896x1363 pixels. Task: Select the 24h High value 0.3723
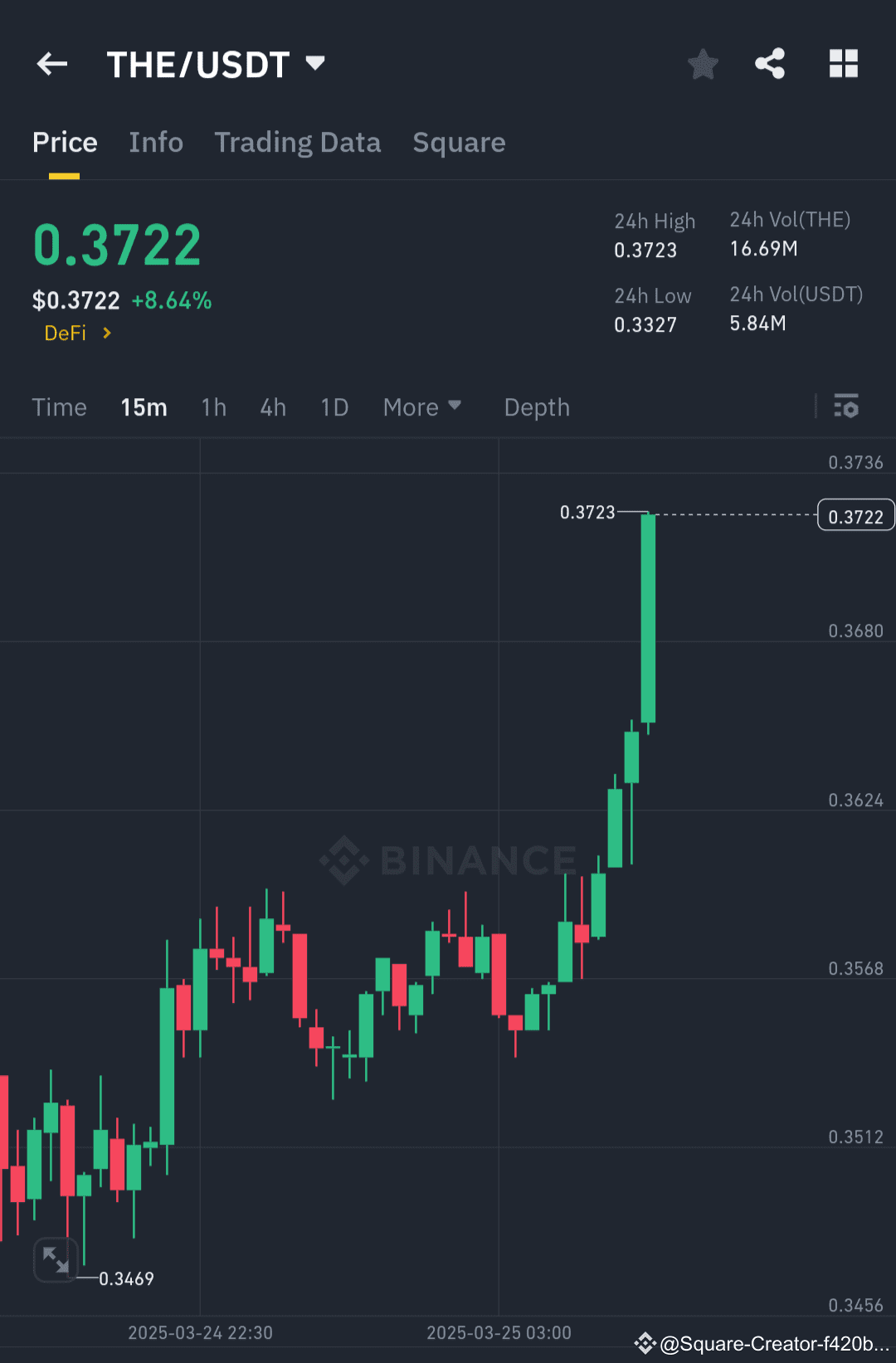coord(647,251)
